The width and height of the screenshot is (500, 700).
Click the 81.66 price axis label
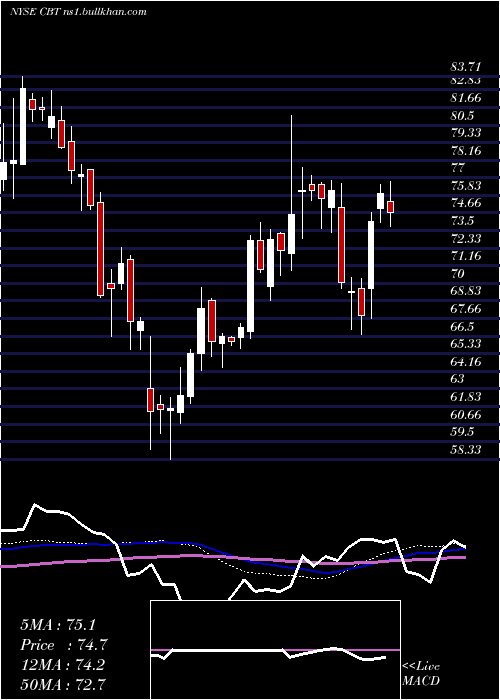pyautogui.click(x=466, y=98)
